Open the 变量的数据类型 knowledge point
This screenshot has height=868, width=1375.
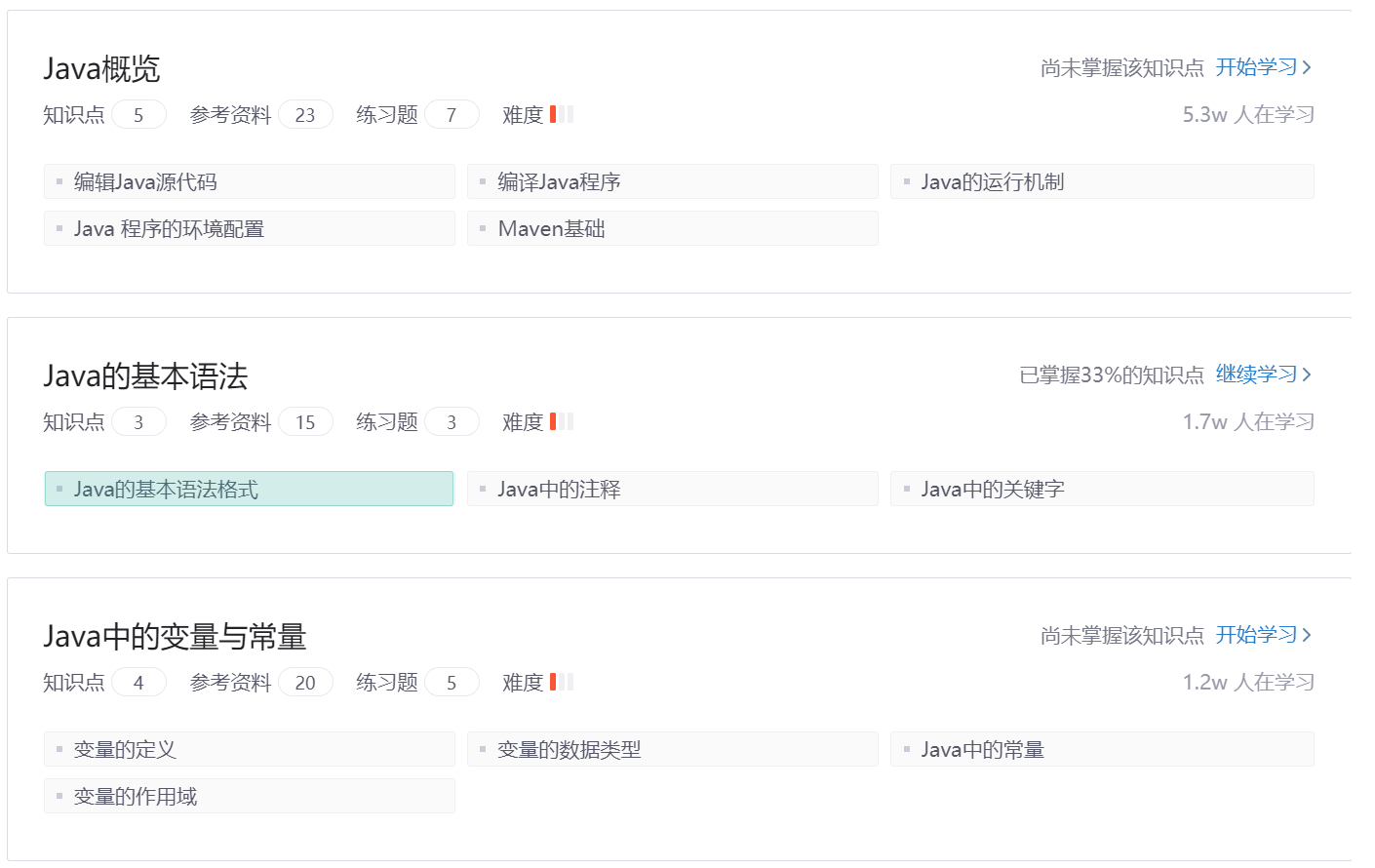(x=673, y=749)
